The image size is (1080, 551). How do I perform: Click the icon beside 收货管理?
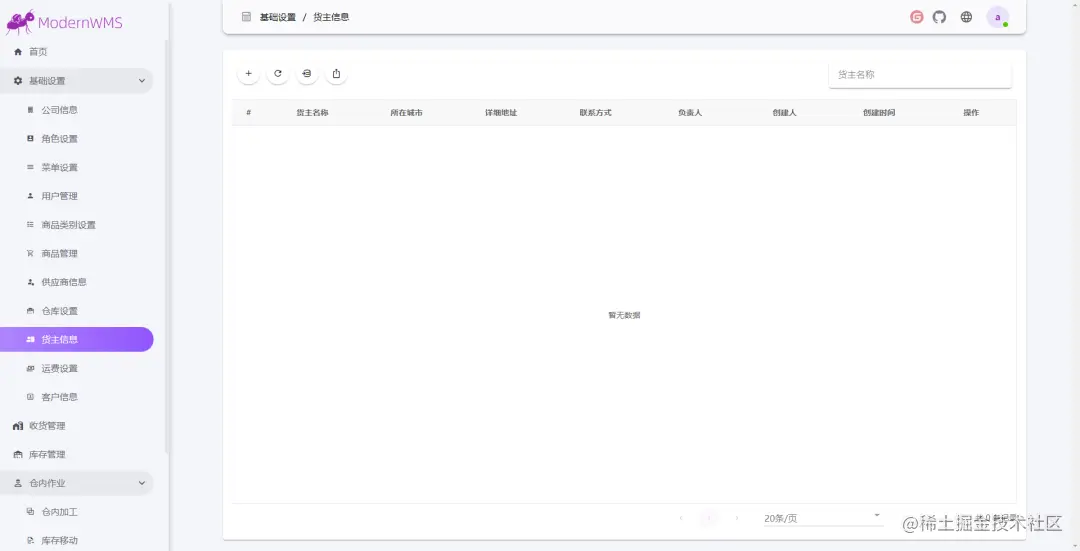pos(18,426)
